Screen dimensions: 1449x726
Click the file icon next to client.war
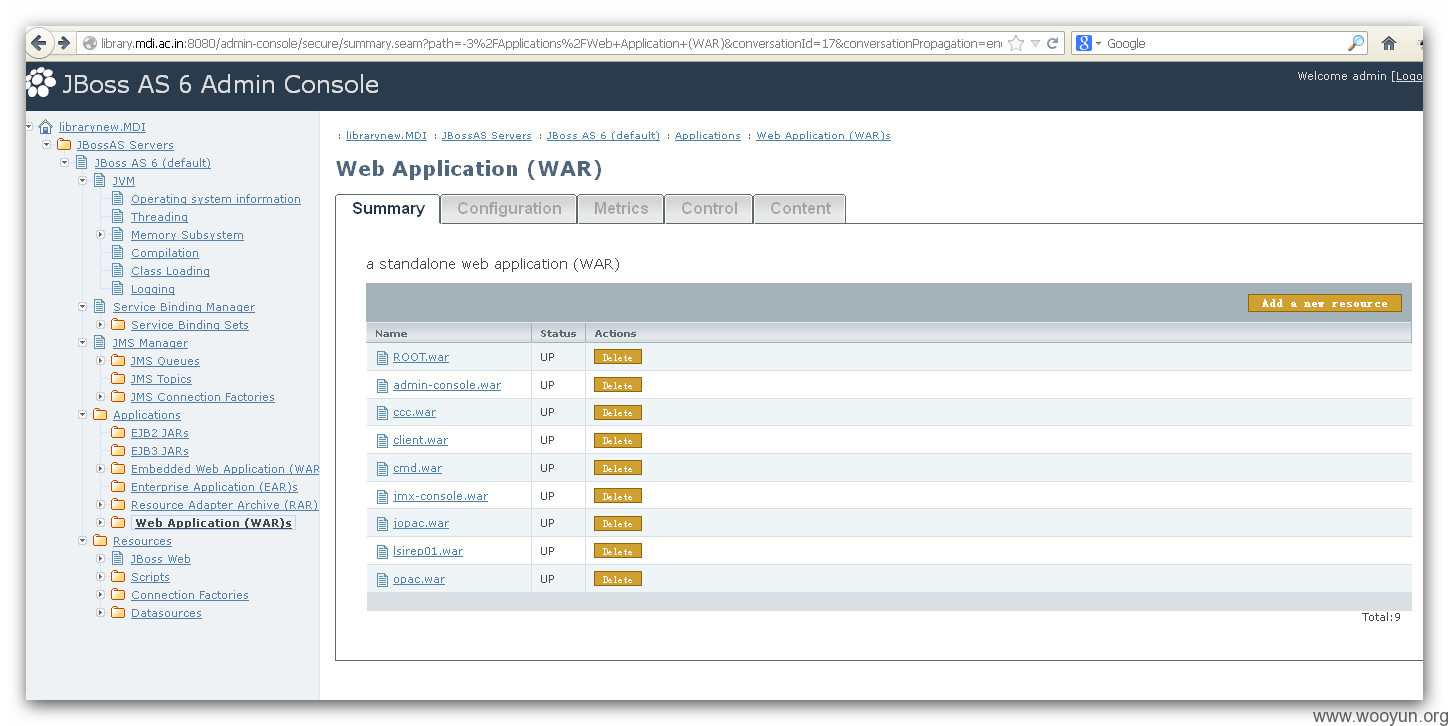(382, 440)
